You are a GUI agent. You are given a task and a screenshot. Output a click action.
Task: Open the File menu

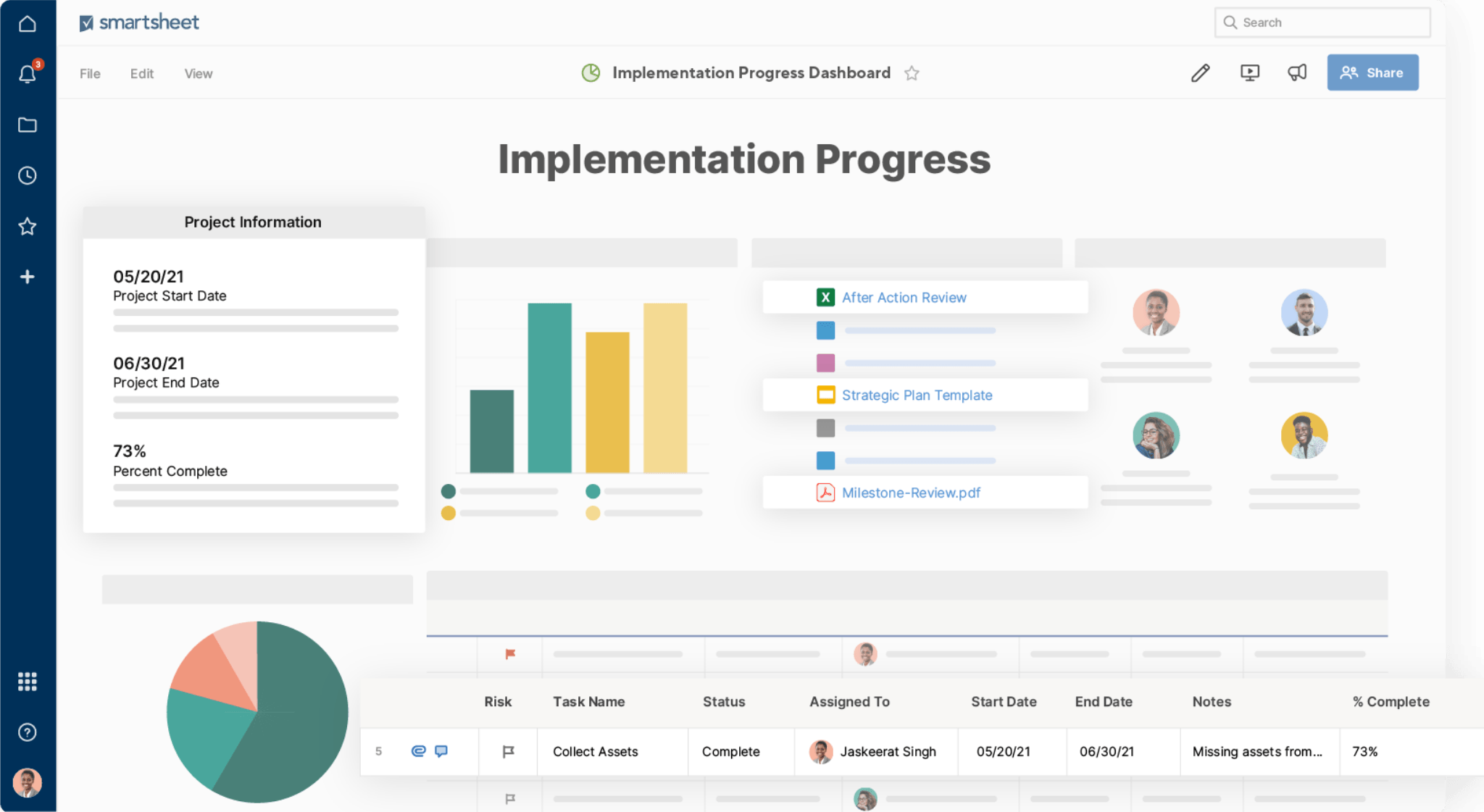point(90,74)
